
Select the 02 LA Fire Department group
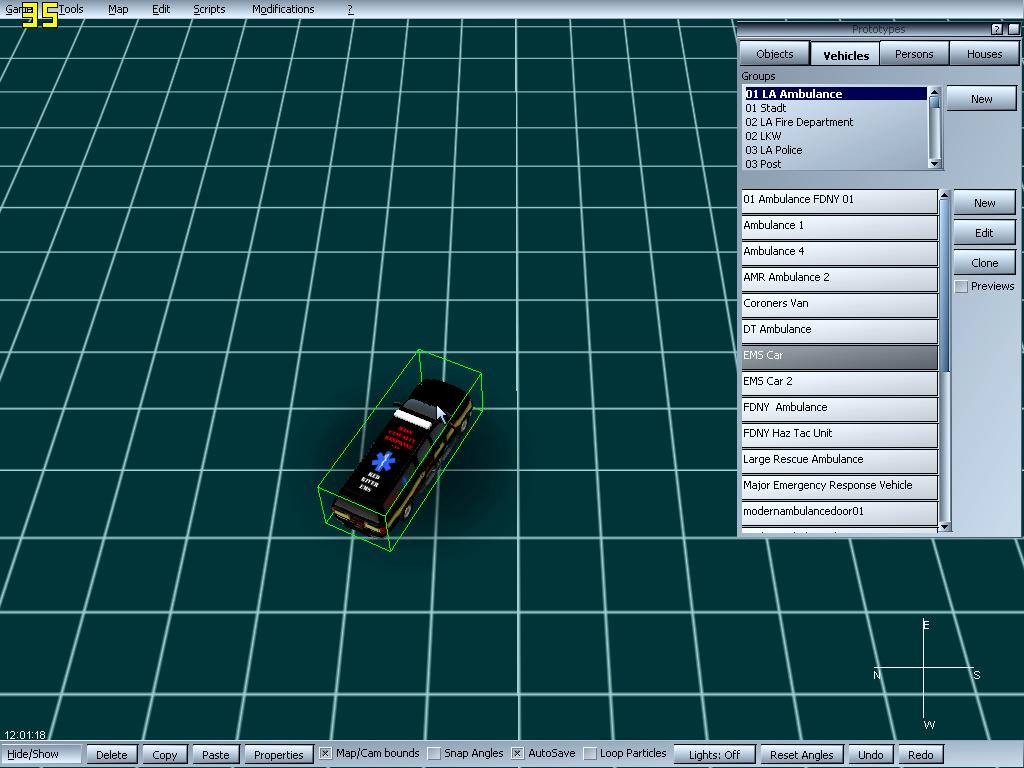[x=799, y=122]
